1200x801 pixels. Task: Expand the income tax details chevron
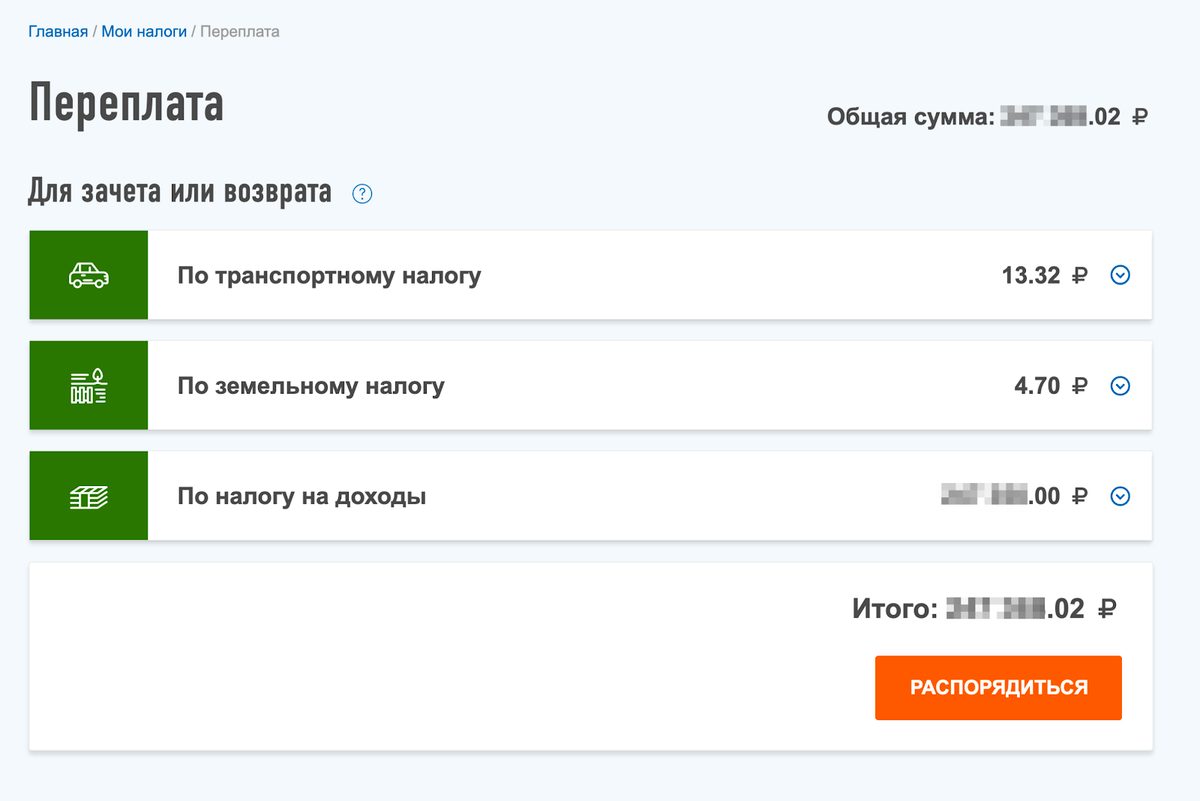pyautogui.click(x=1120, y=495)
